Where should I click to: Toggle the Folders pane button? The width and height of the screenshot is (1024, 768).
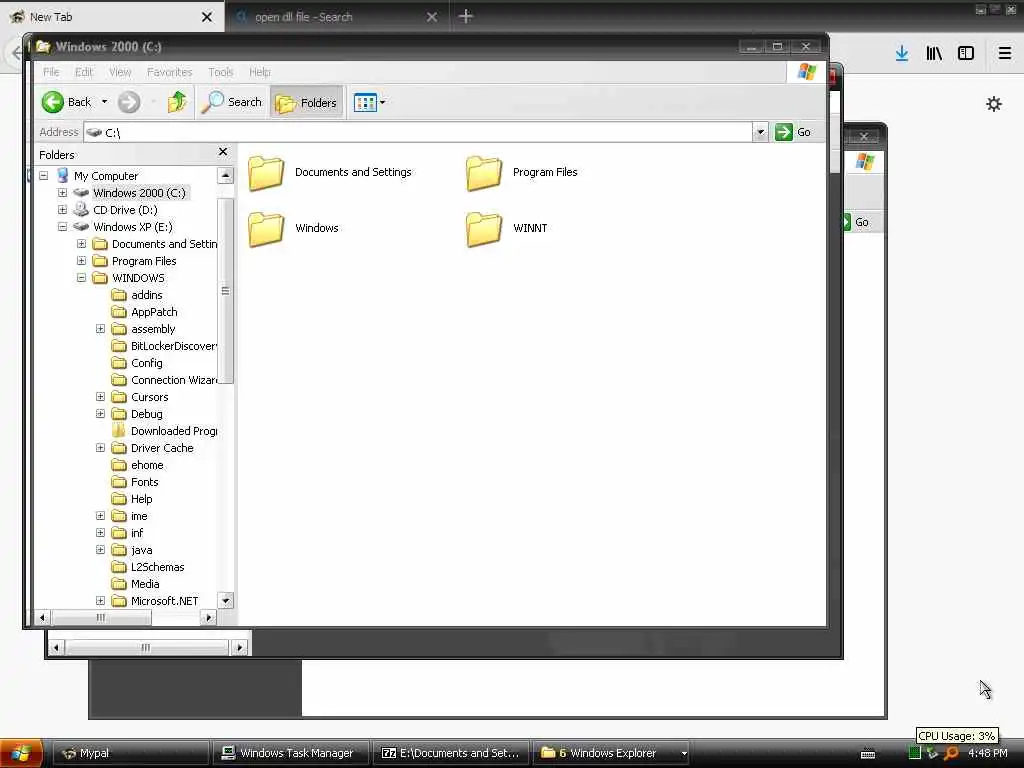coord(306,103)
